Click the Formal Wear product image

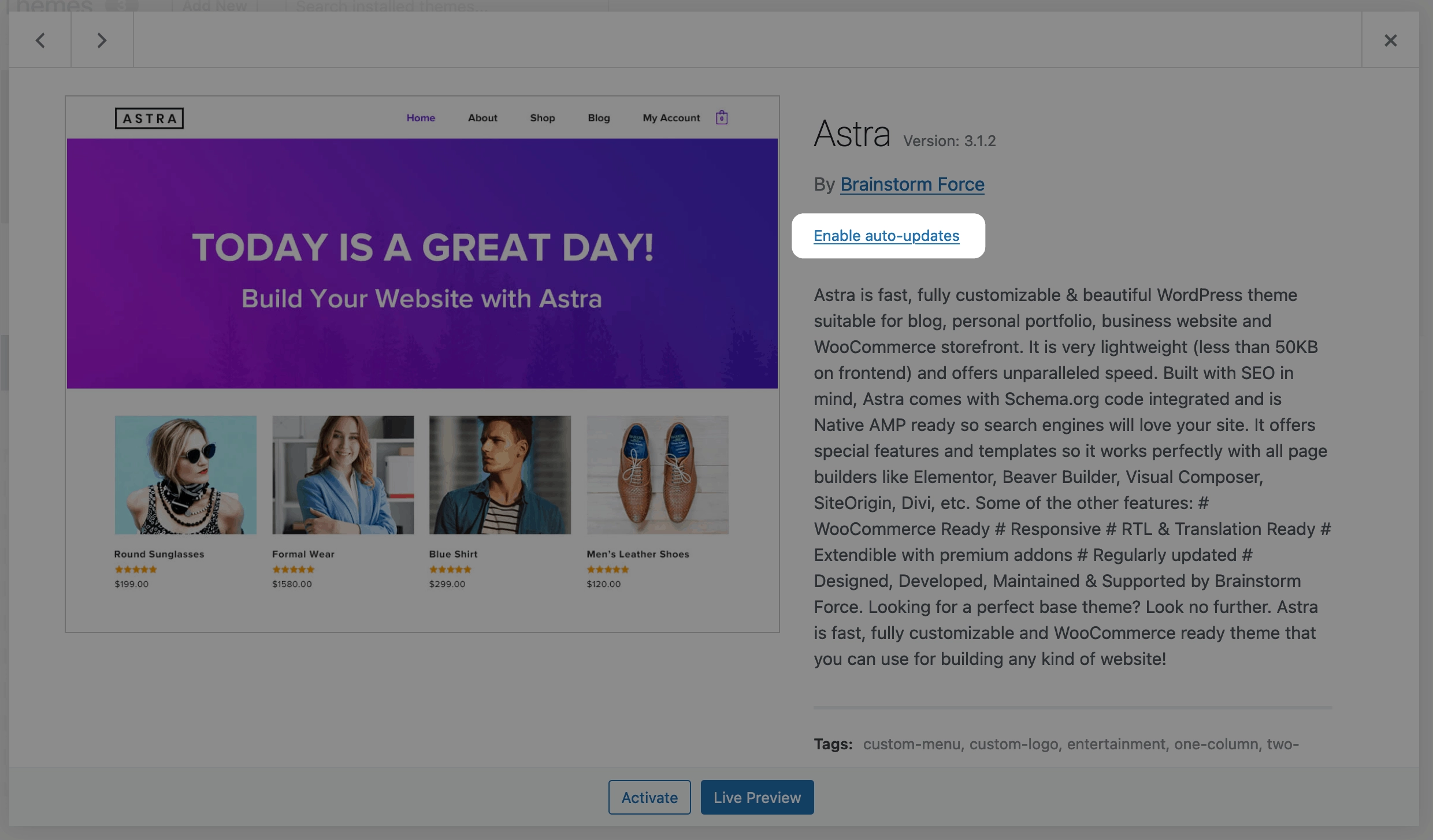pos(343,475)
